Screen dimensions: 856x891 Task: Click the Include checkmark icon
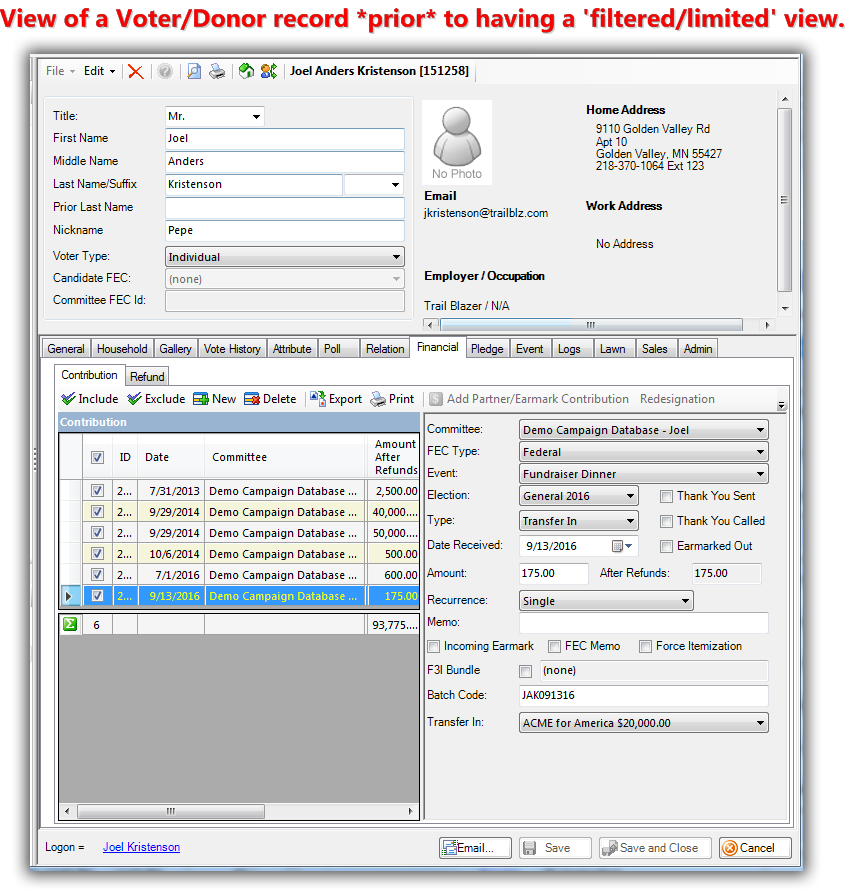click(x=68, y=399)
